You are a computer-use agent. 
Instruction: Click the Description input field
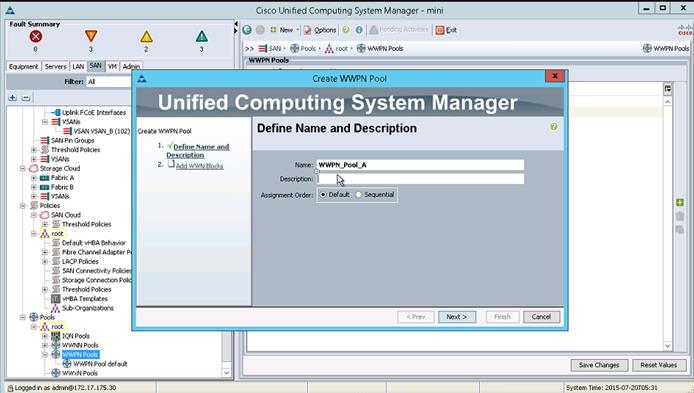click(420, 179)
